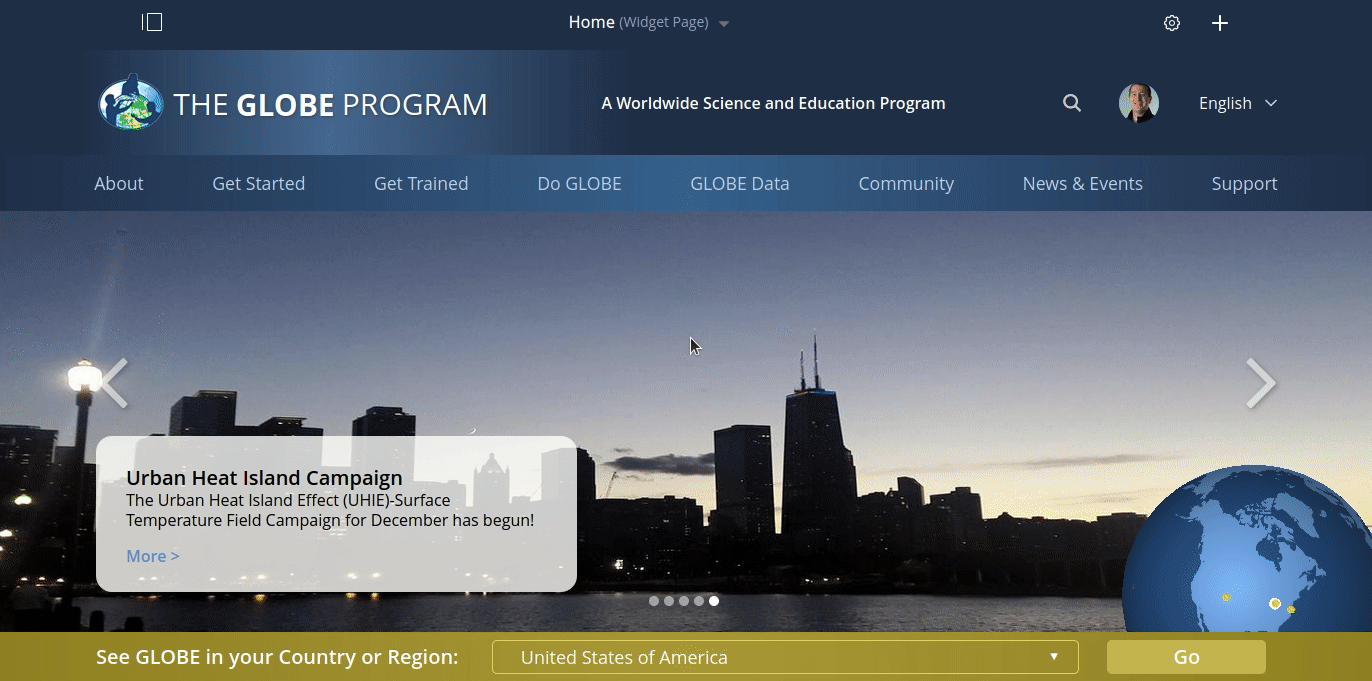This screenshot has height=681, width=1372.
Task: Select the fourth carousel indicator dot
Action: pos(699,601)
